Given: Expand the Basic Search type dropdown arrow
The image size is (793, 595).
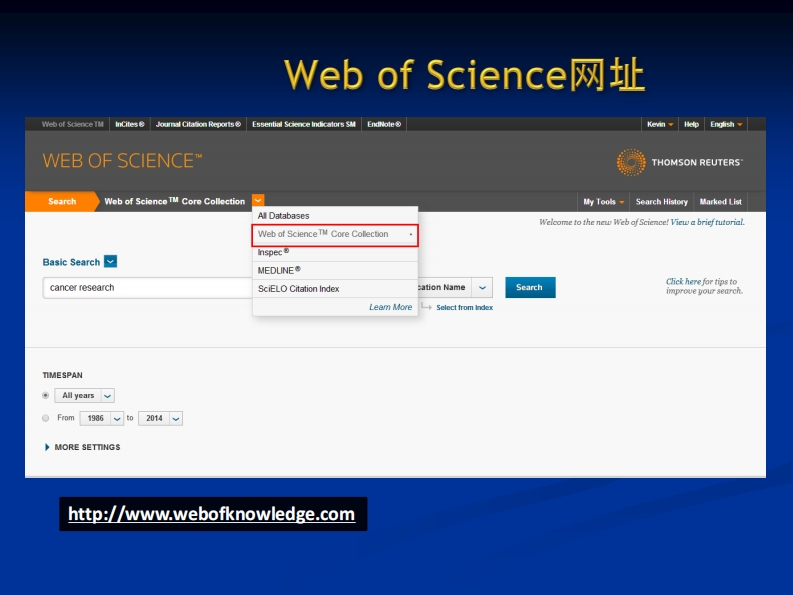Looking at the screenshot, I should point(110,262).
